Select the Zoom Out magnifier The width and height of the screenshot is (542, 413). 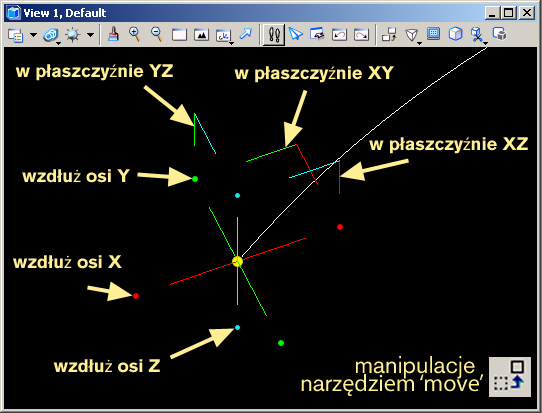point(157,35)
